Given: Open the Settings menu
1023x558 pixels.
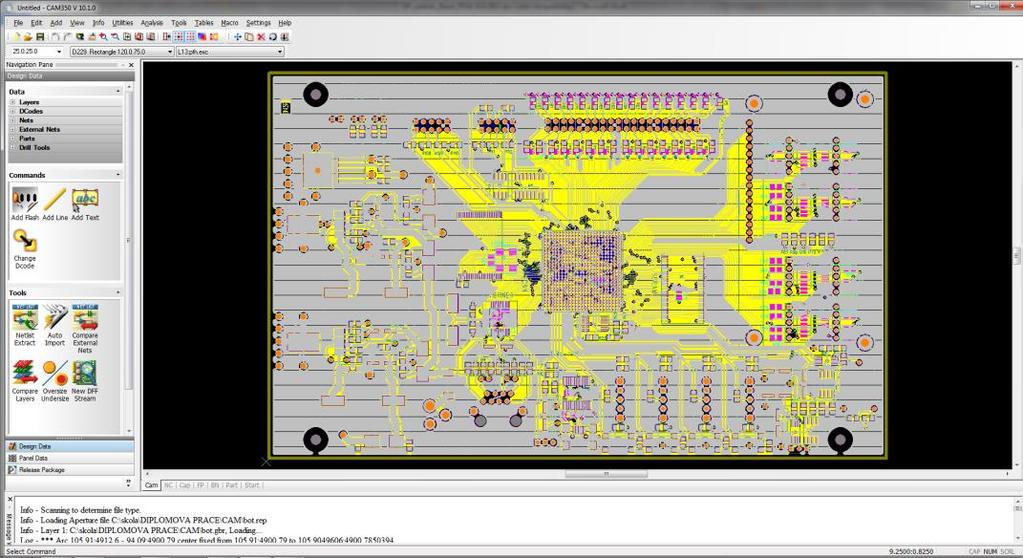Looking at the screenshot, I should pos(258,23).
